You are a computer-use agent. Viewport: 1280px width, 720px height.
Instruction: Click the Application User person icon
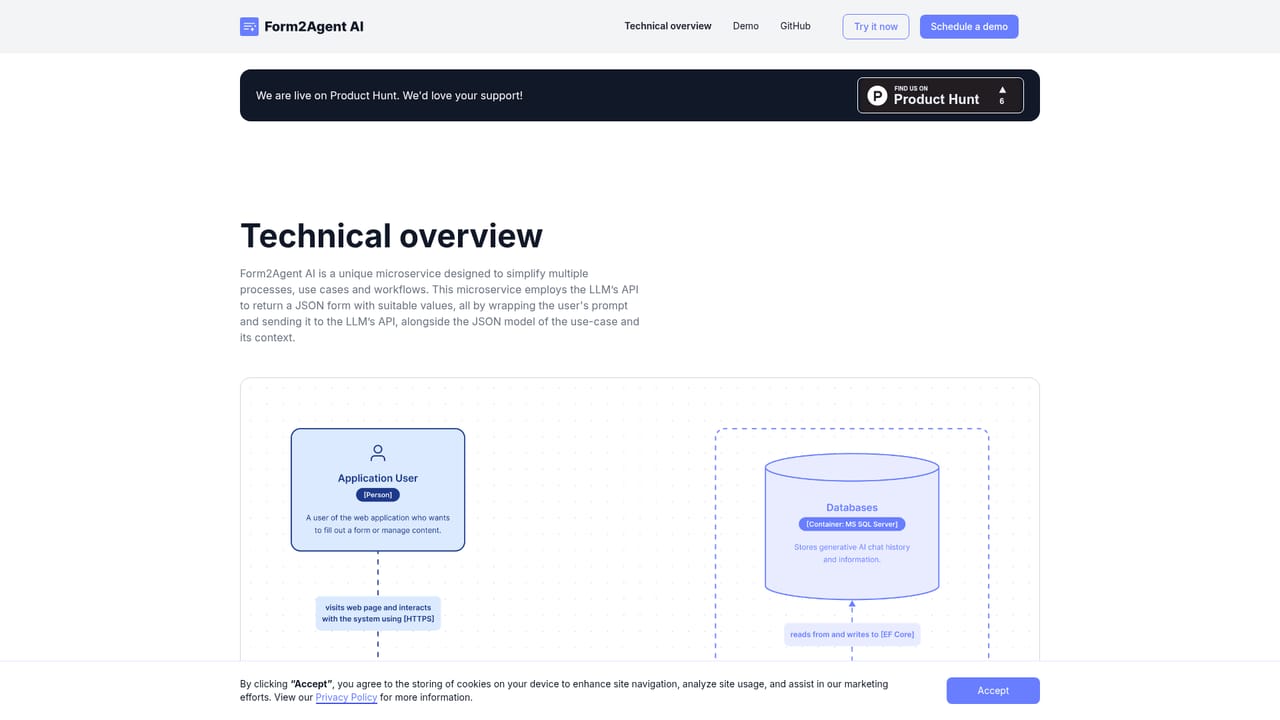pyautogui.click(x=378, y=453)
